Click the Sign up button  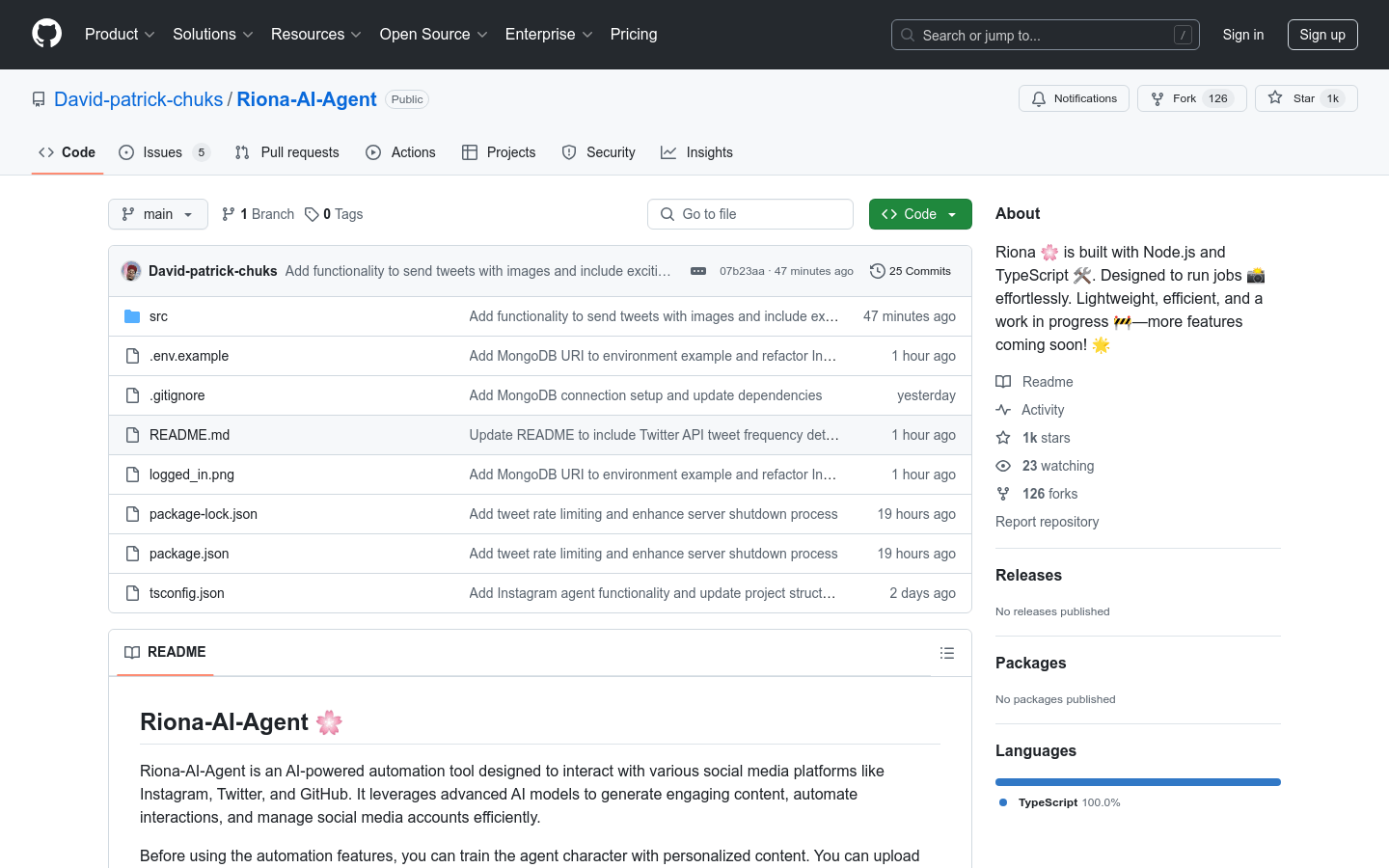tap(1322, 35)
